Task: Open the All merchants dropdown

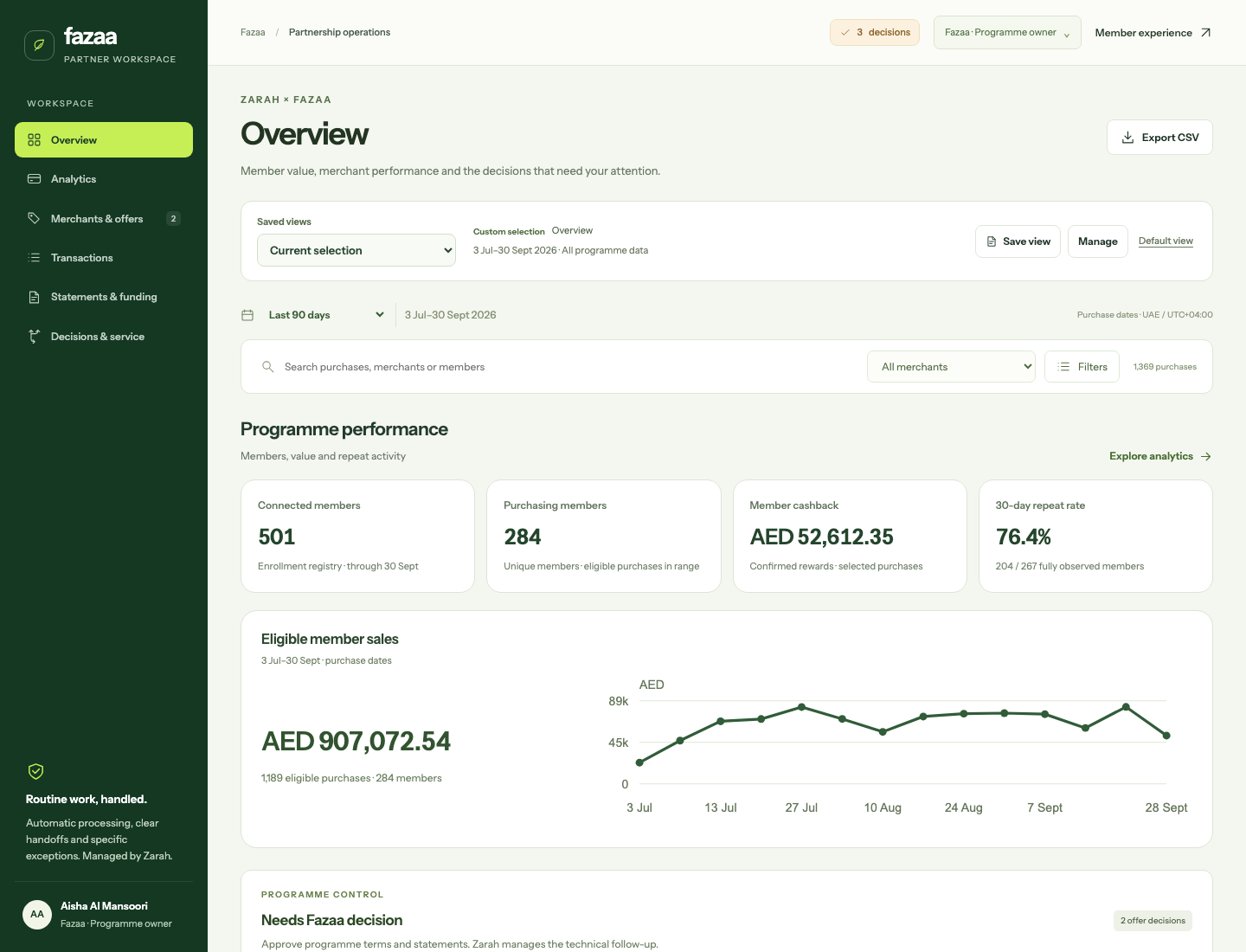Action: coord(951,367)
